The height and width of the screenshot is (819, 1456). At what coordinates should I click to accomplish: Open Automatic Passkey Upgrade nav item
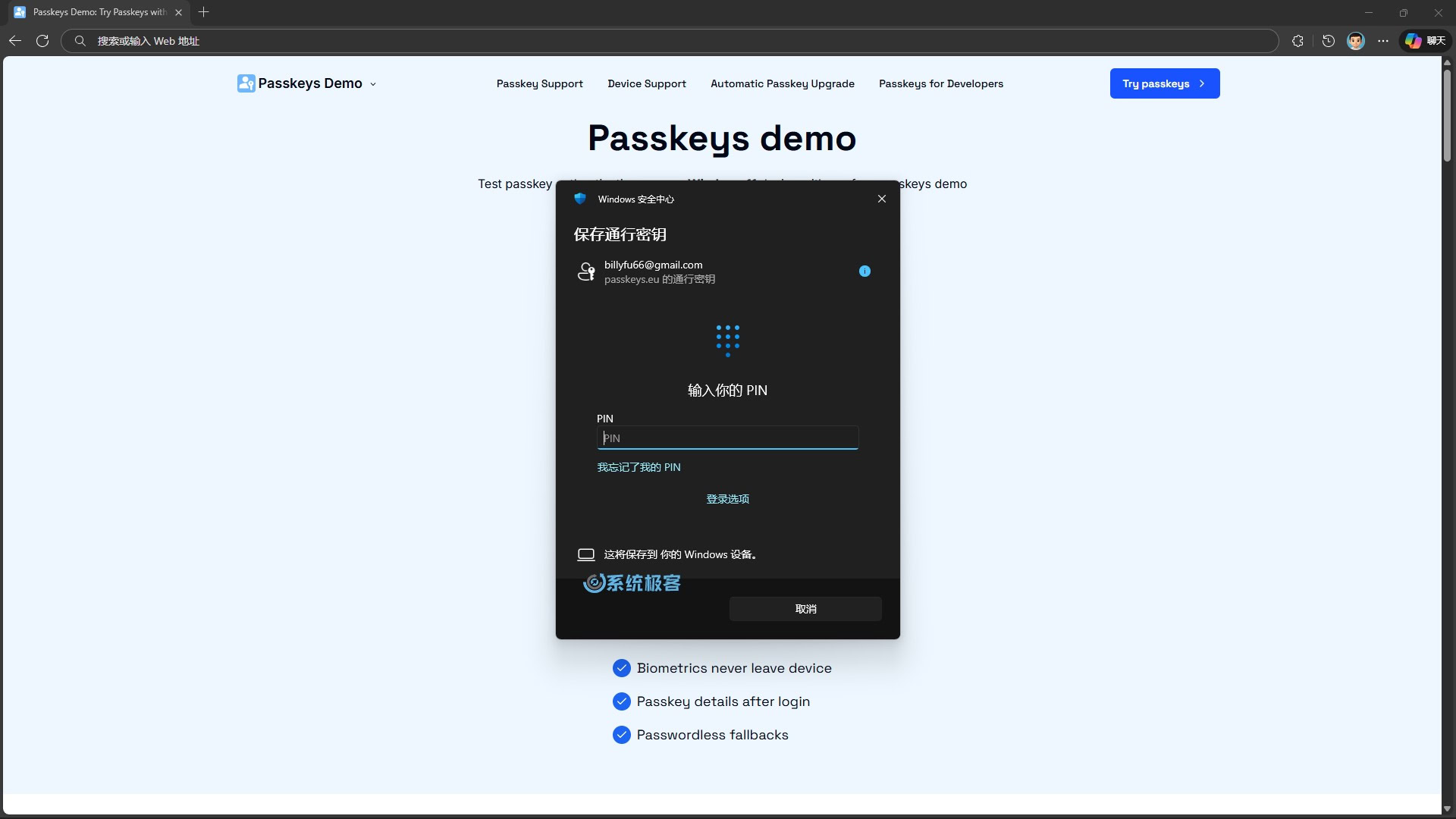pos(782,83)
